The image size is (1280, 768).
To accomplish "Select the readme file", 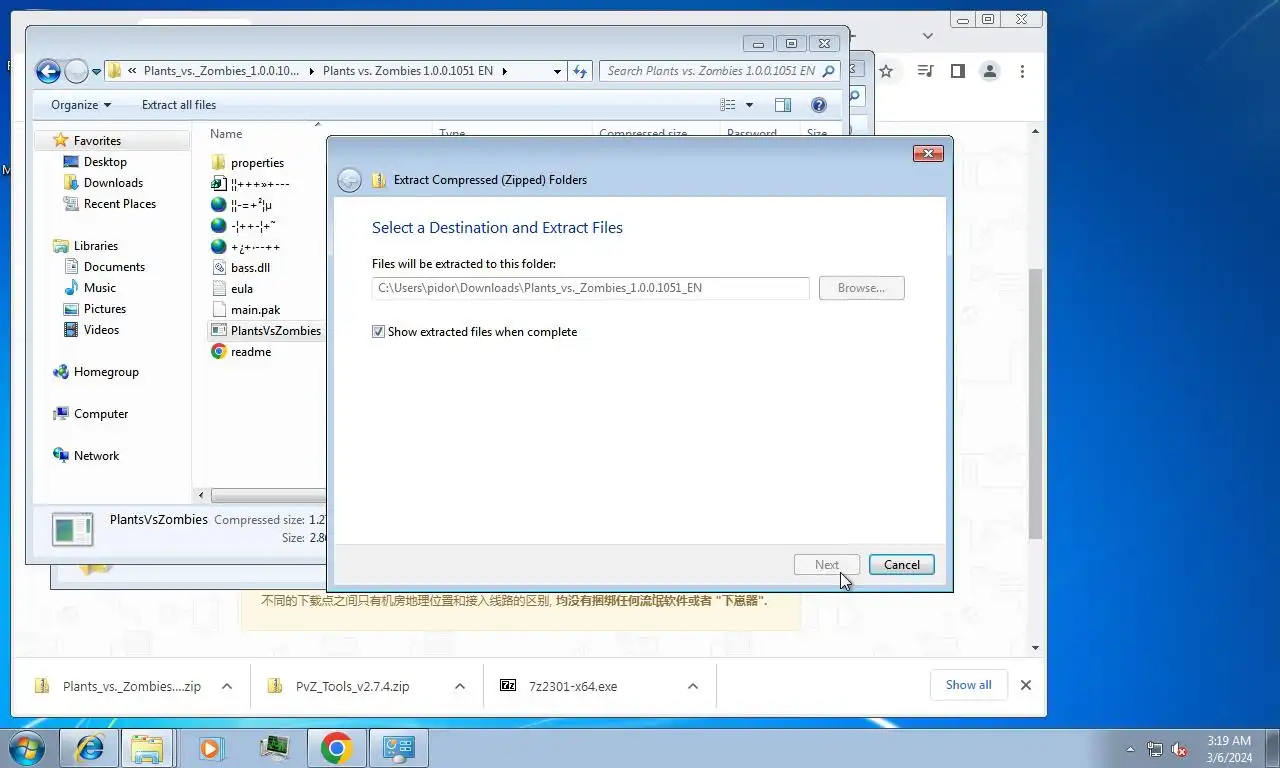I will coord(250,352).
